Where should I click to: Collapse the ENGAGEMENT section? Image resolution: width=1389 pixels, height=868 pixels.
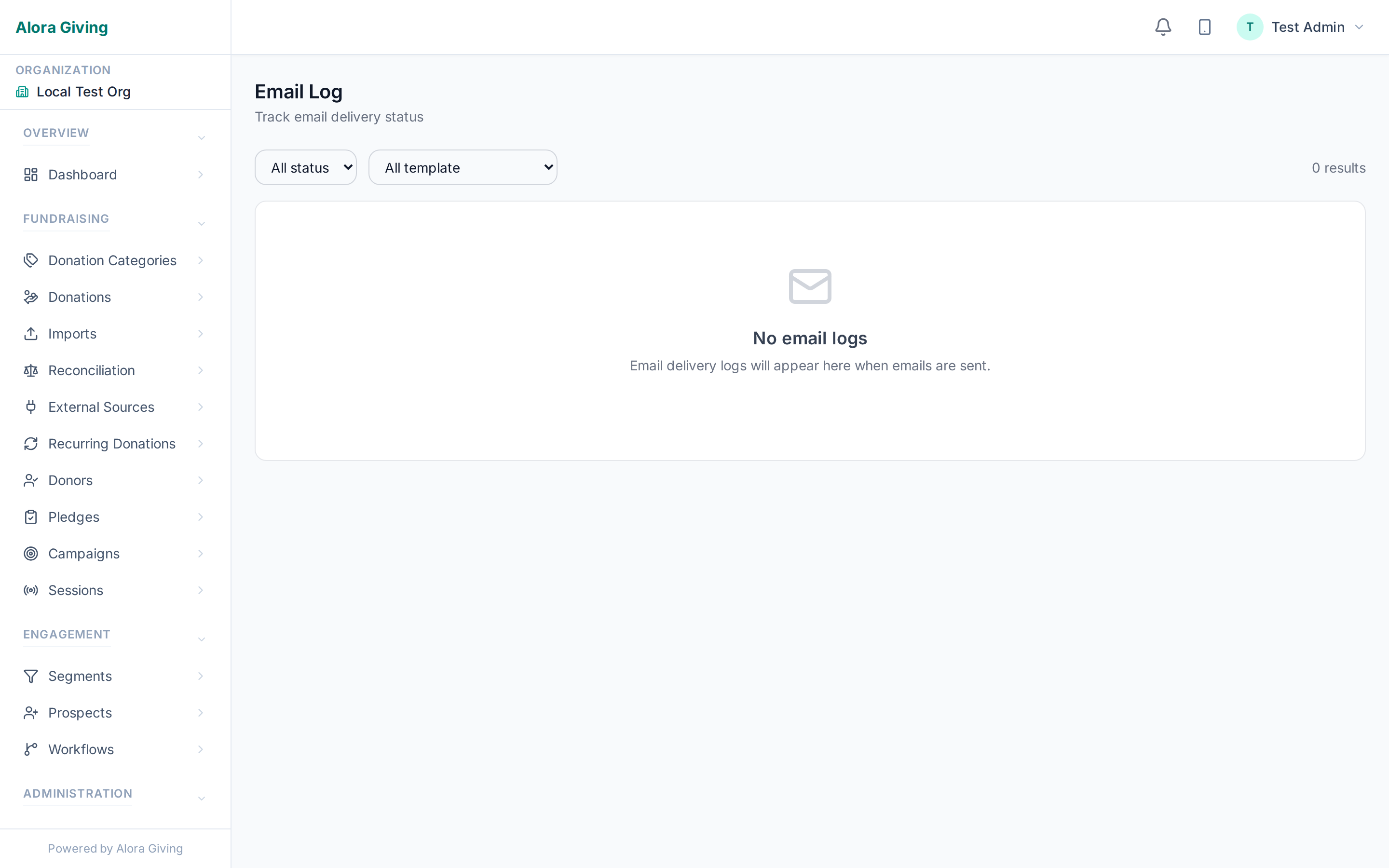click(201, 638)
